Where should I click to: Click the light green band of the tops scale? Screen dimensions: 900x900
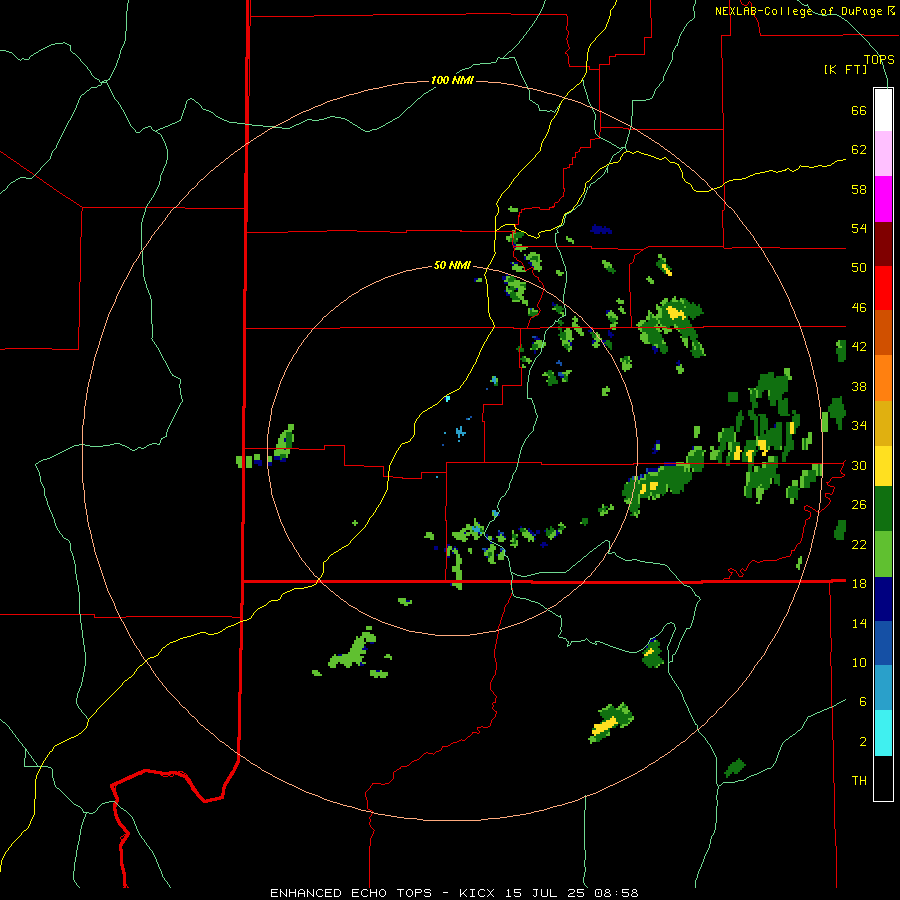click(883, 554)
